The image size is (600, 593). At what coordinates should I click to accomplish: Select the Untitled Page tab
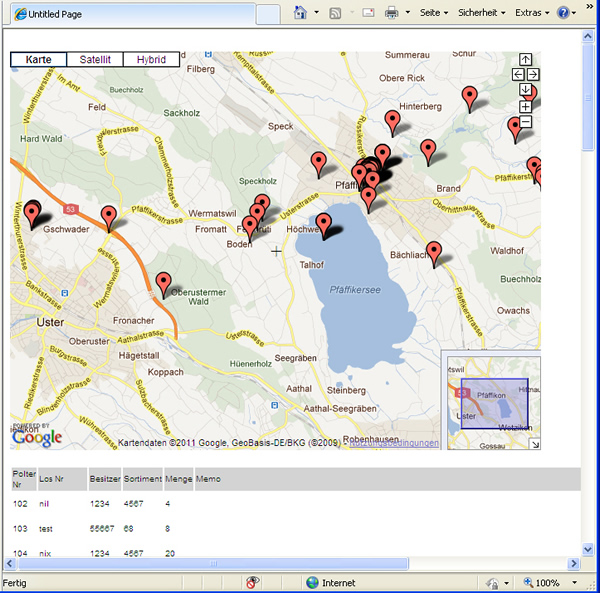coord(132,15)
